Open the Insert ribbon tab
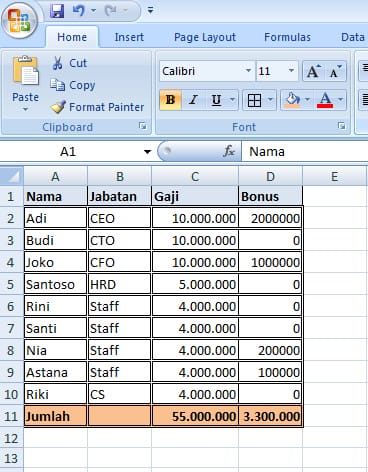 [x=129, y=37]
